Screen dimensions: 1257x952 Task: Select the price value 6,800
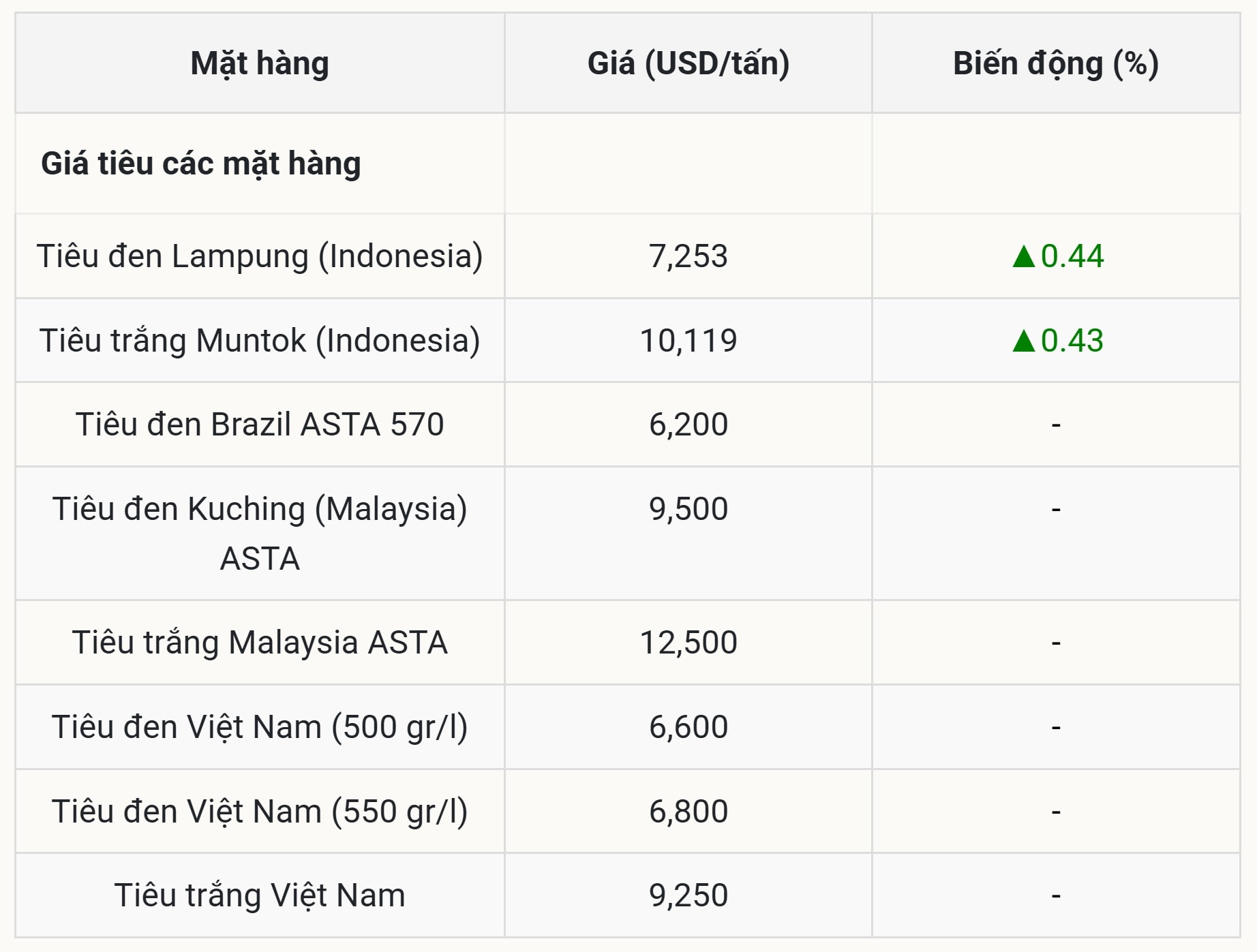pyautogui.click(x=688, y=811)
